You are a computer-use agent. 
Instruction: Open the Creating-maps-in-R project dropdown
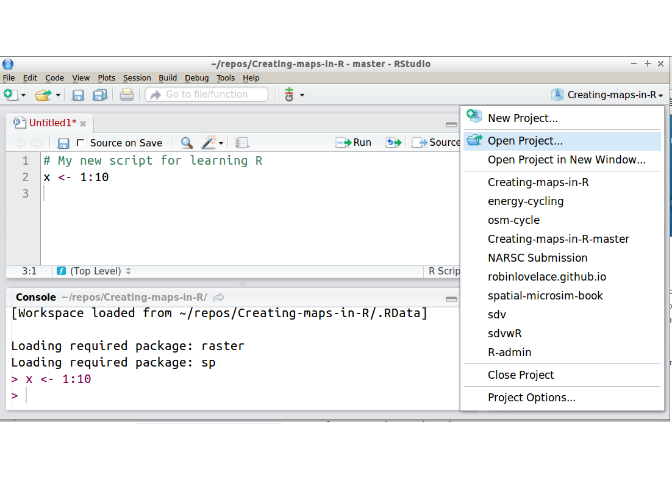click(x=608, y=95)
